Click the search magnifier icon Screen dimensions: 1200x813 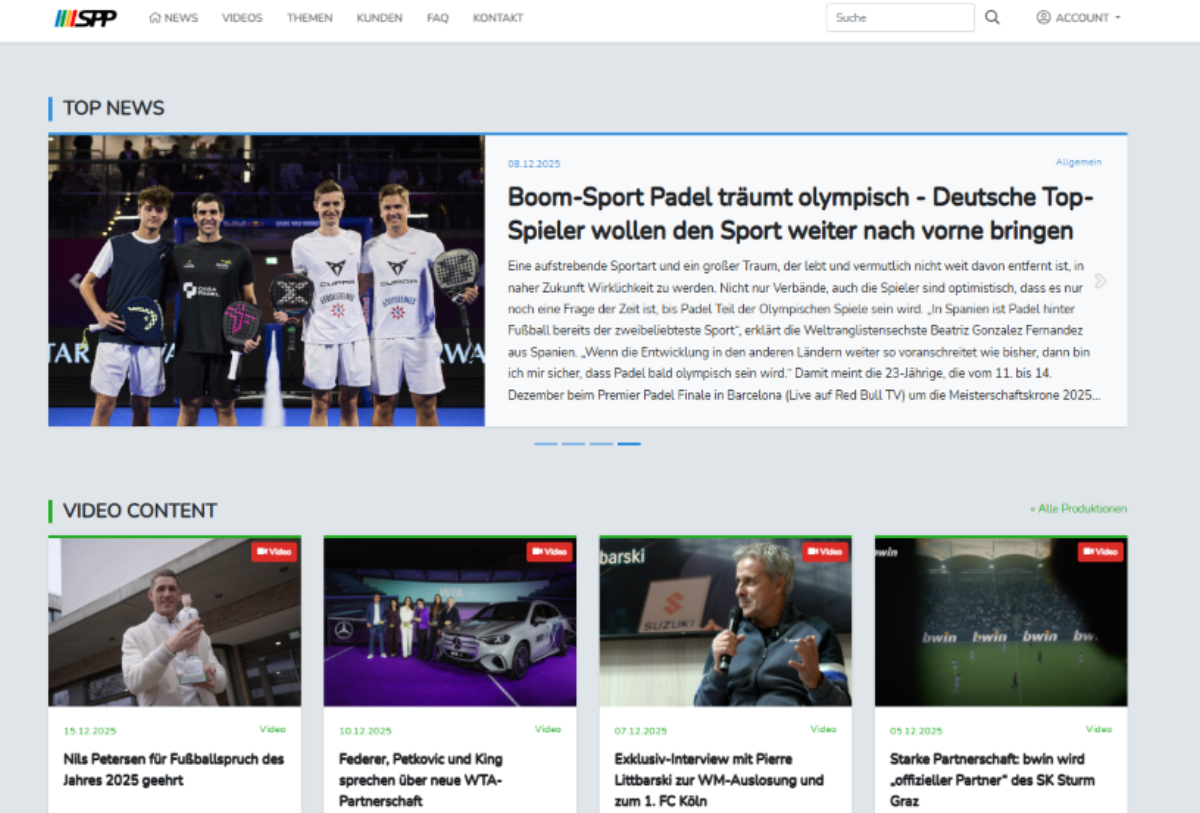pyautogui.click(x=992, y=17)
